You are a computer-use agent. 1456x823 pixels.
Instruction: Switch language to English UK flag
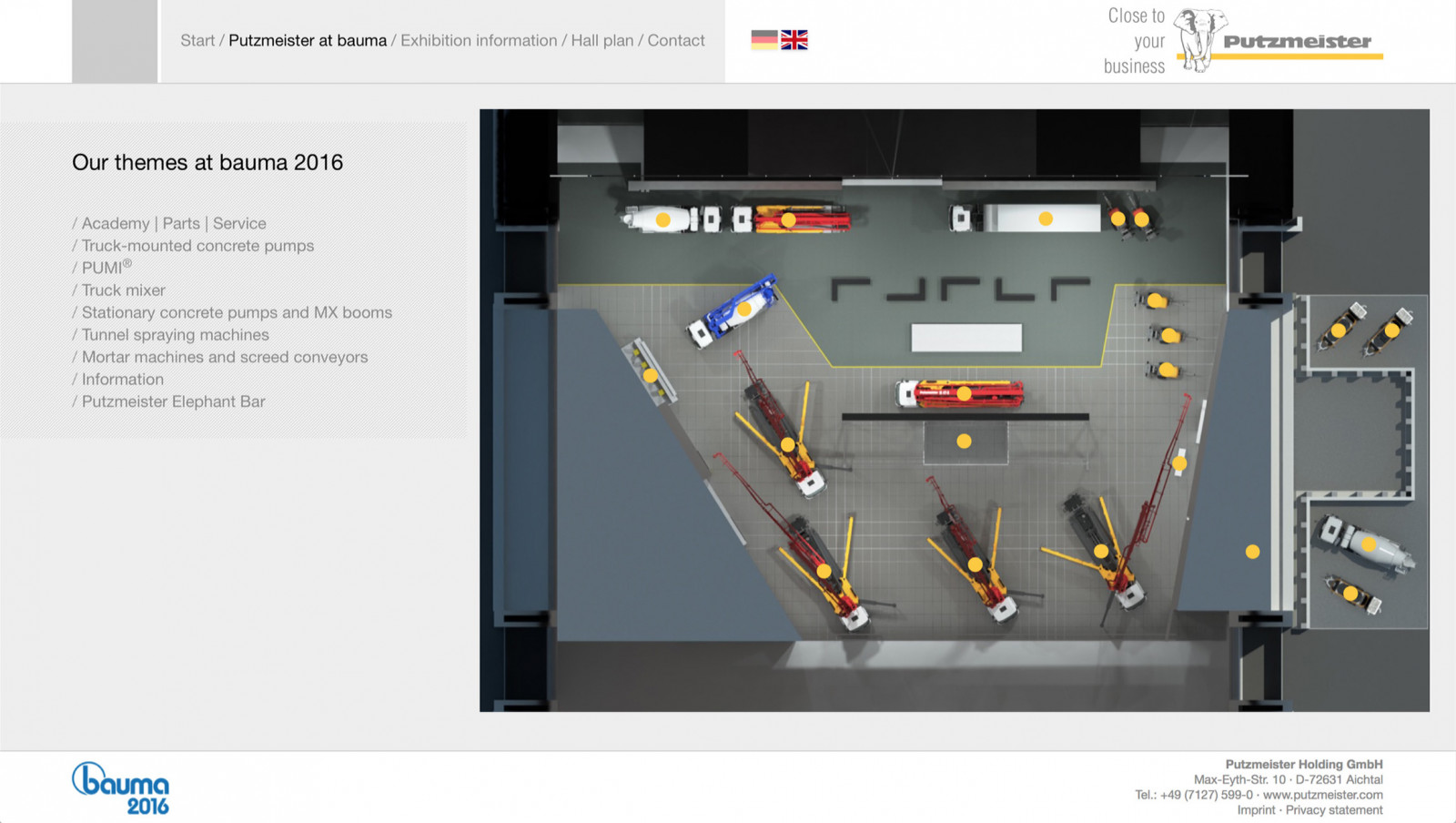click(794, 40)
